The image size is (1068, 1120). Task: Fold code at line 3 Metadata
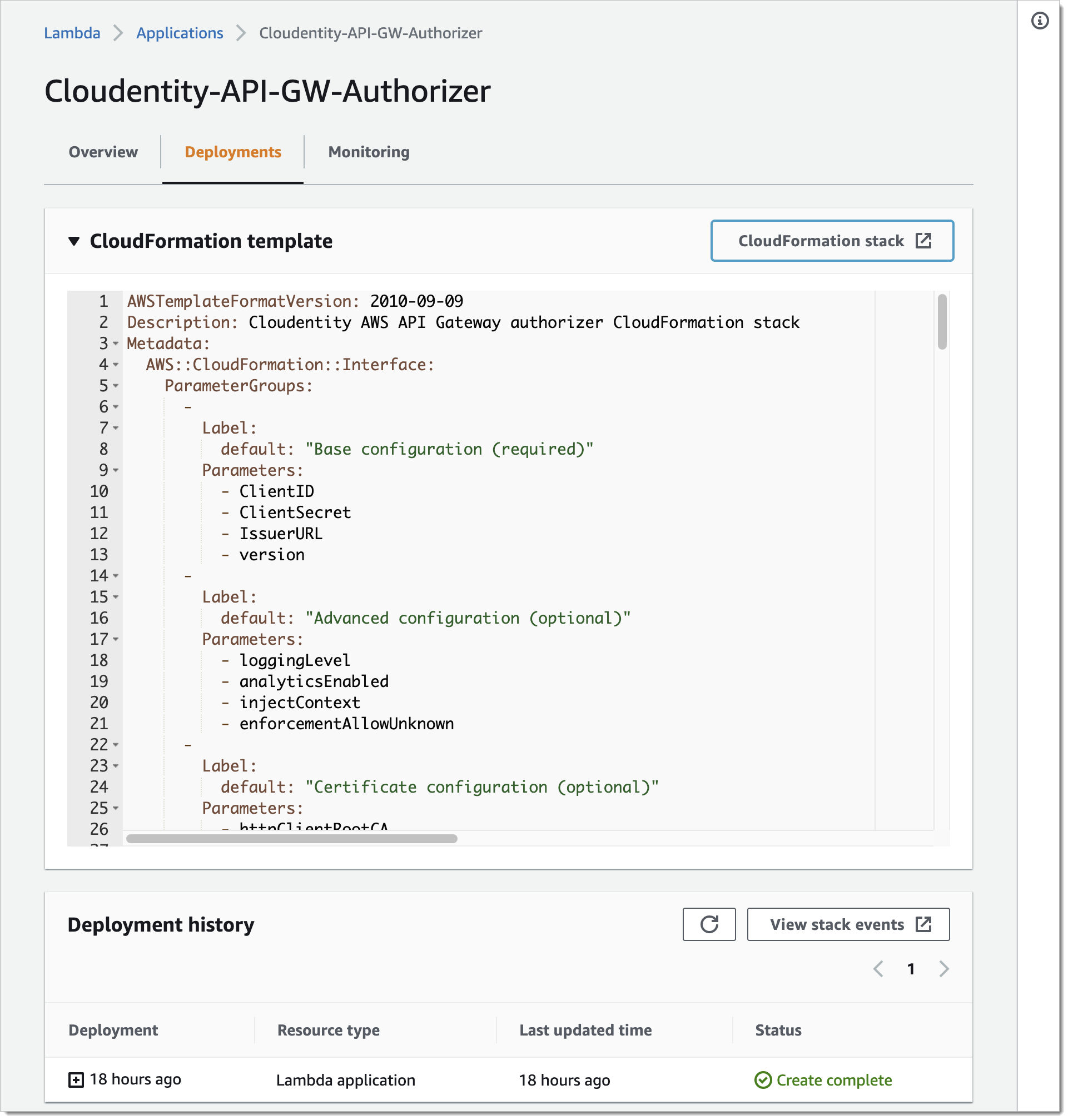coord(116,343)
